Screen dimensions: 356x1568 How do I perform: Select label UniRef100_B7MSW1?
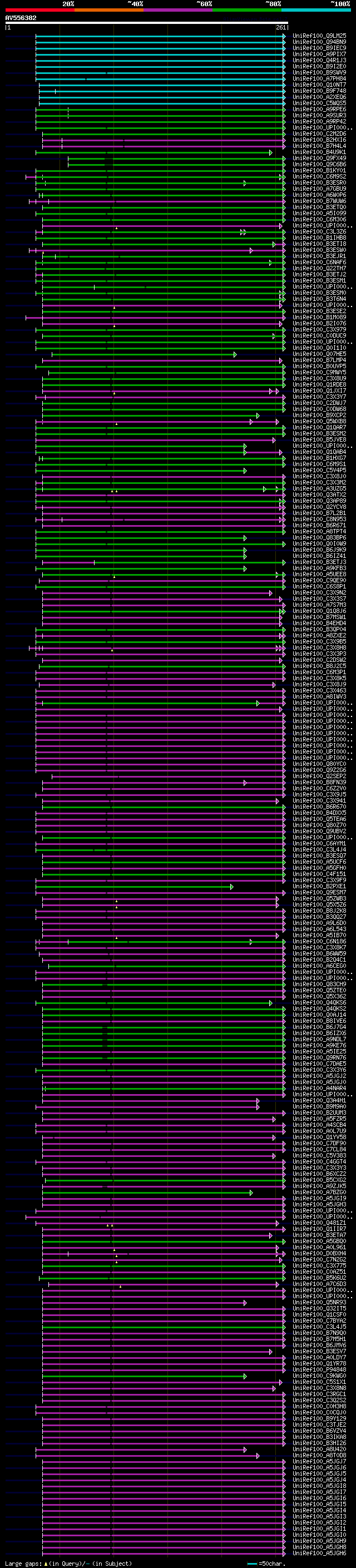pos(319,617)
